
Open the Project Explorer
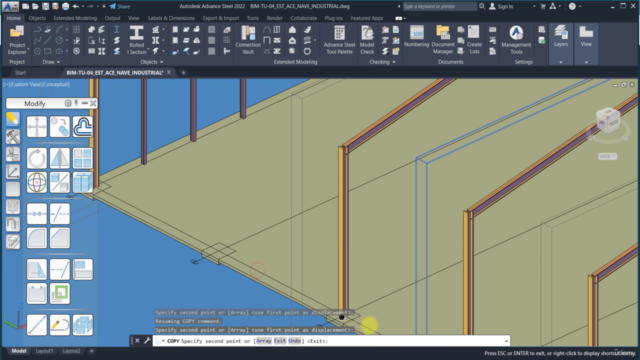(17, 40)
